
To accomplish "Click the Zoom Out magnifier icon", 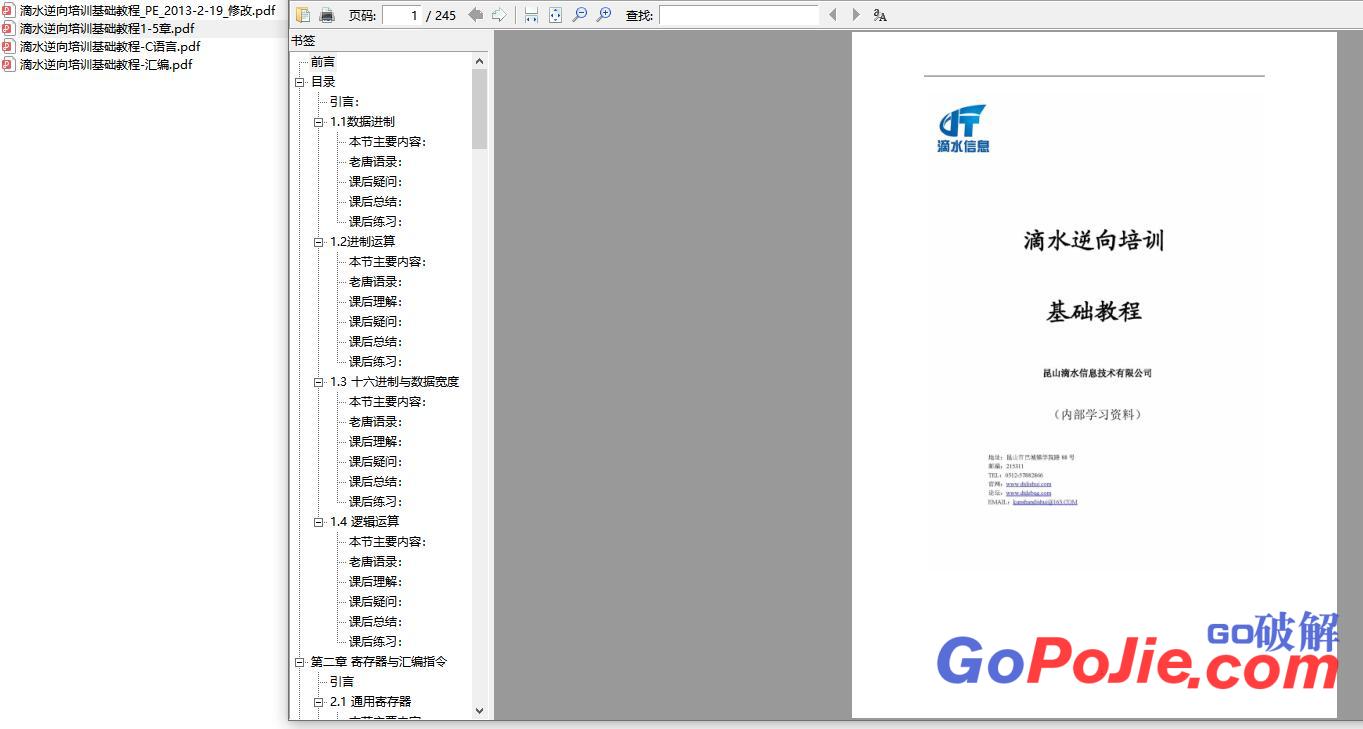I will click(x=579, y=15).
